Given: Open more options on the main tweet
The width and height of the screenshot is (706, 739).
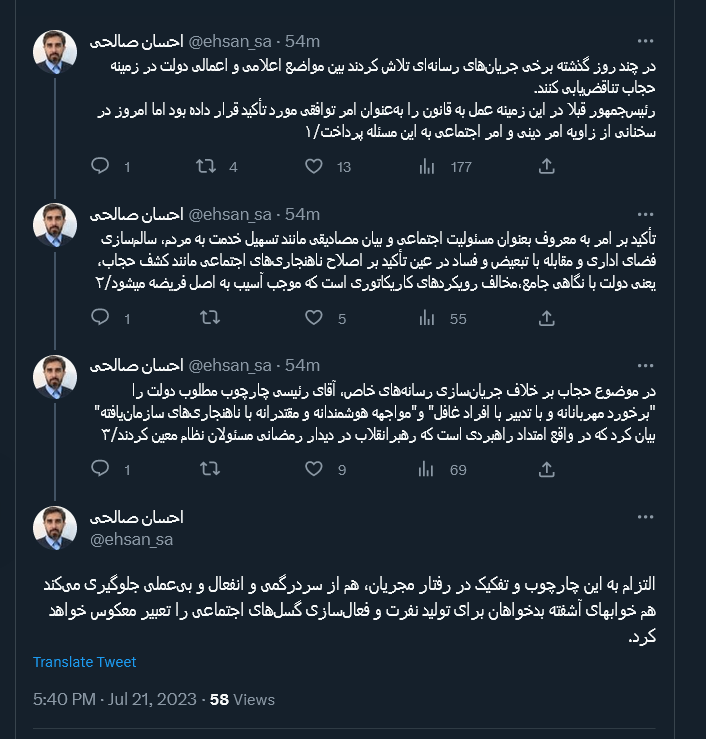Looking at the screenshot, I should [x=646, y=518].
